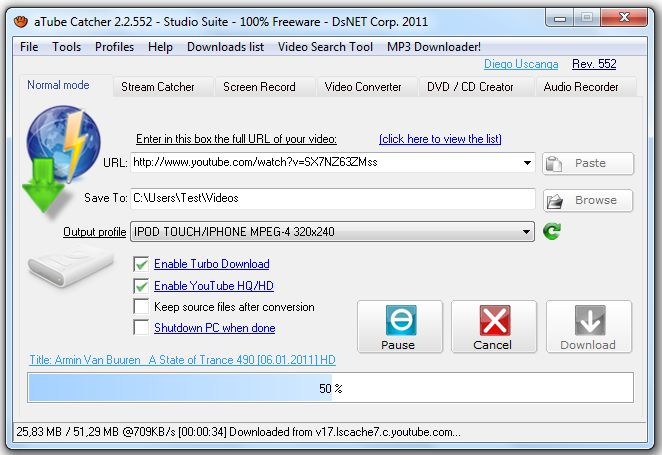Viewport: 662px width, 455px height.
Task: Open MP3 Downloader! menu item
Action: coord(434,47)
